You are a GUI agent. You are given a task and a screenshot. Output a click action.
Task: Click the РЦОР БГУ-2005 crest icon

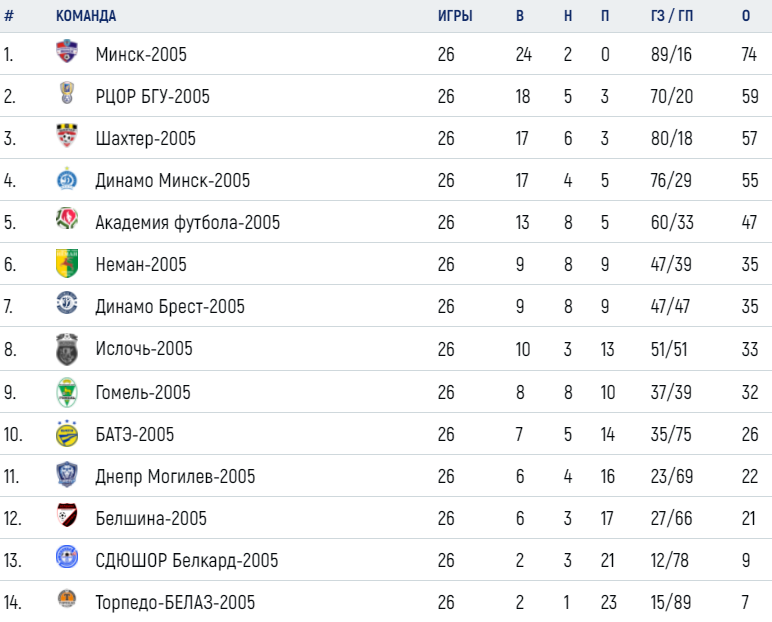click(x=67, y=93)
